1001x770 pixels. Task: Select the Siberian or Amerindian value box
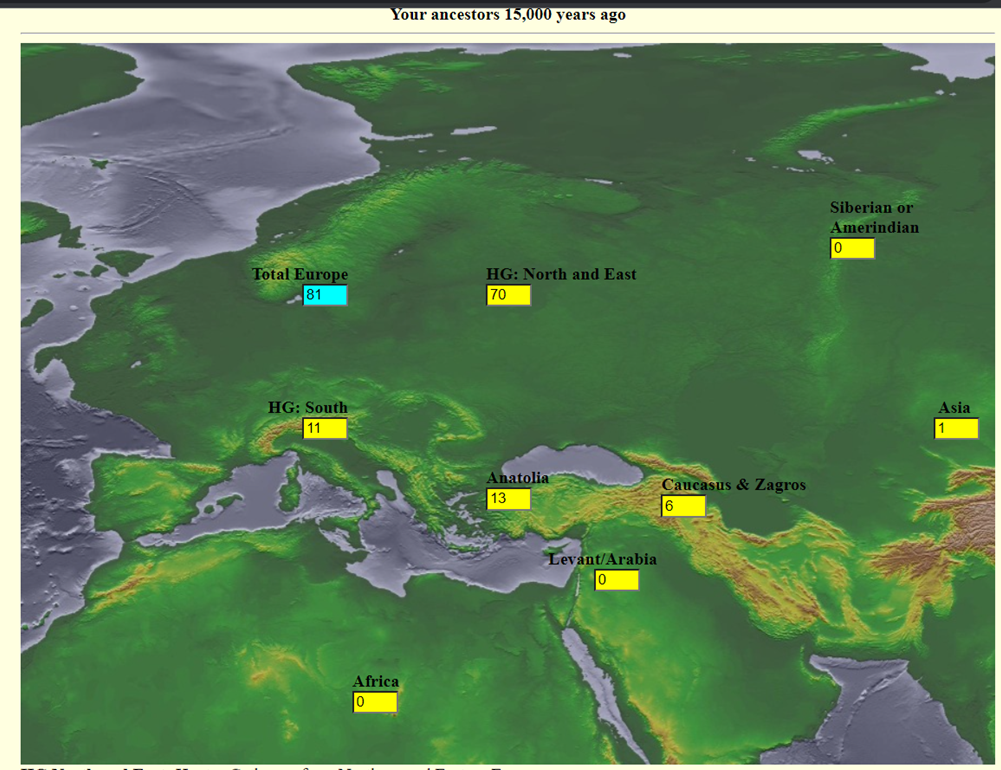tap(852, 248)
